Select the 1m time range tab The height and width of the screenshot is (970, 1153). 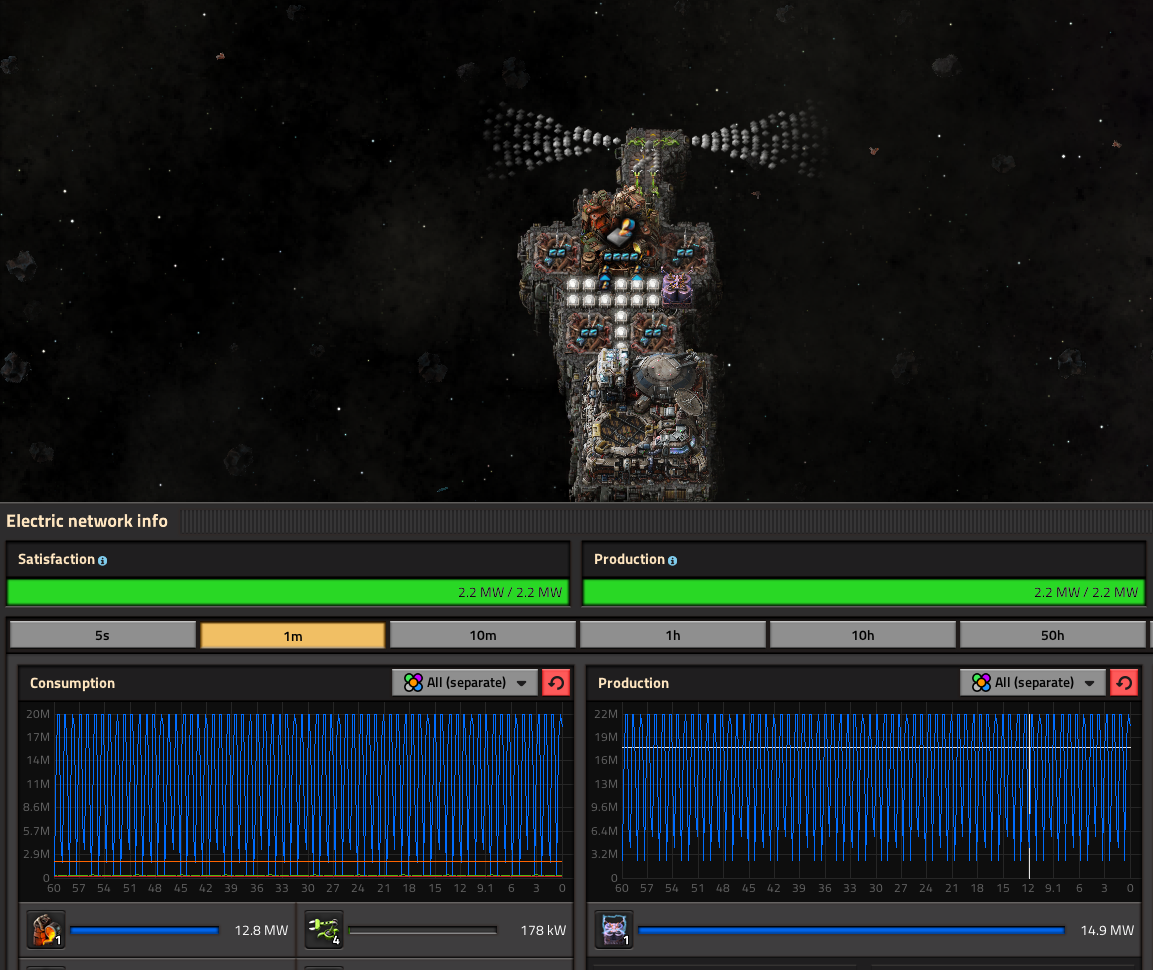point(293,635)
